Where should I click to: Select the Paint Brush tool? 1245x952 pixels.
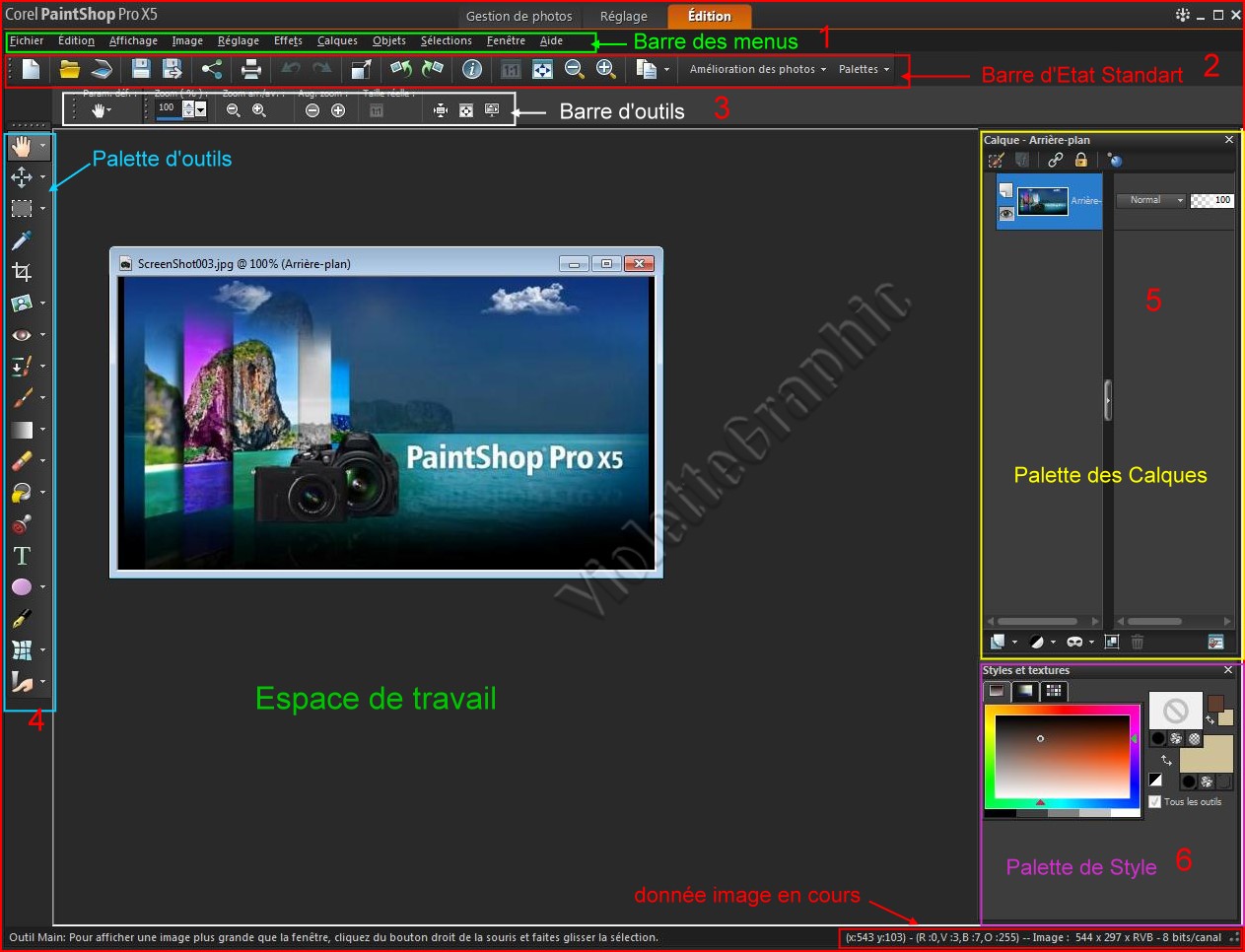click(x=22, y=398)
